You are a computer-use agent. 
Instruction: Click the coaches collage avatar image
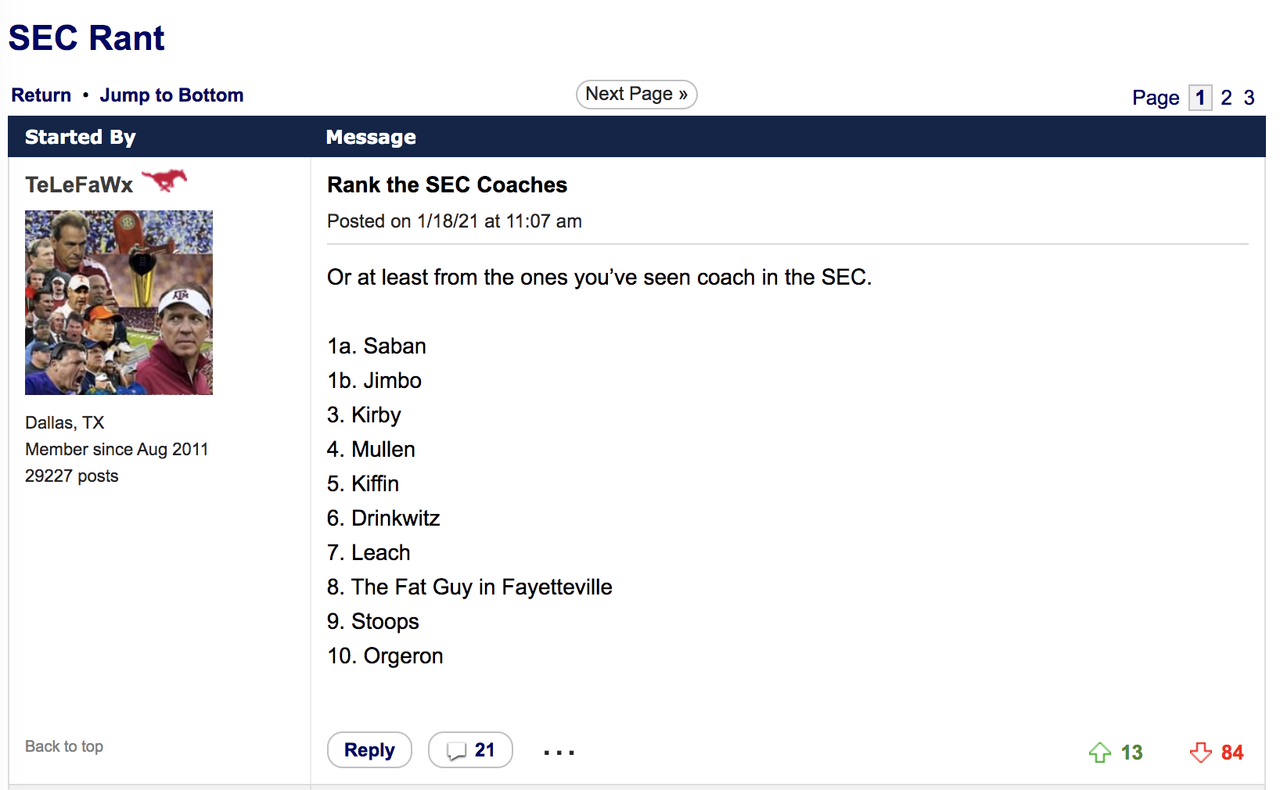(x=119, y=302)
